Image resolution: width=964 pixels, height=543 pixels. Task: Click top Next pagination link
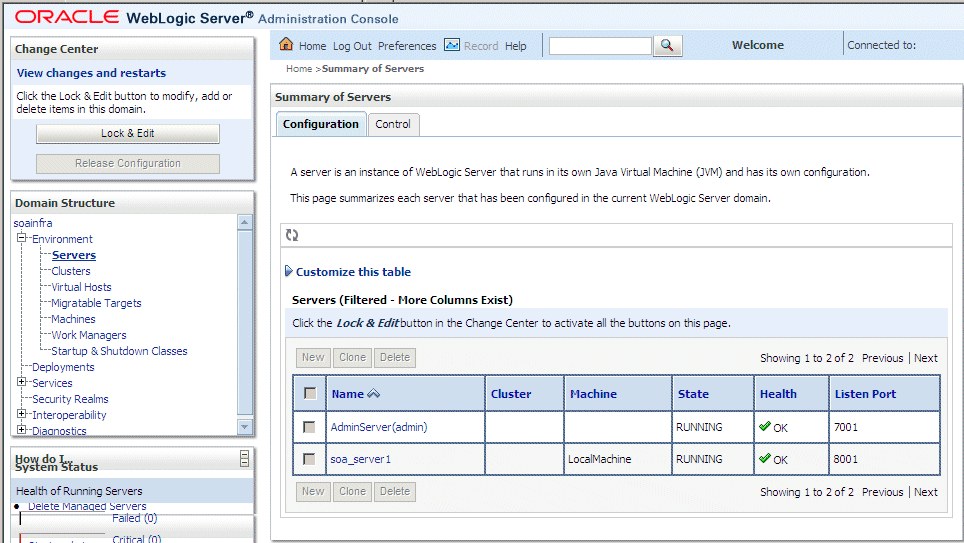(925, 358)
